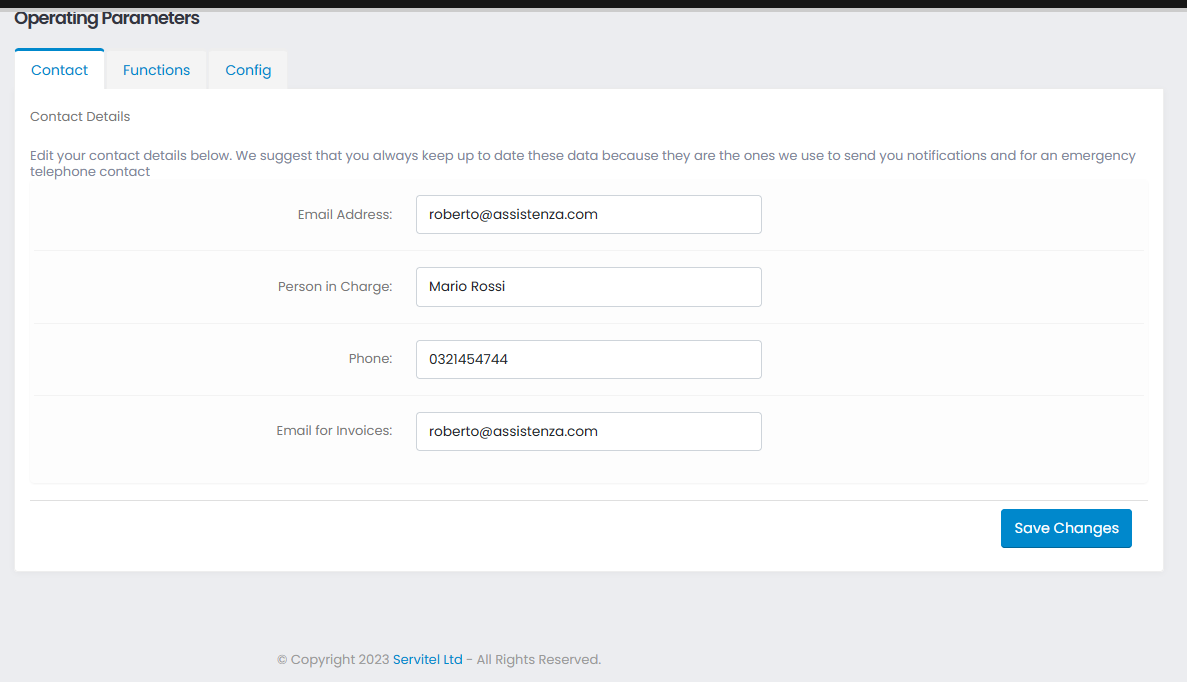Open the Contact tab

tap(59, 70)
